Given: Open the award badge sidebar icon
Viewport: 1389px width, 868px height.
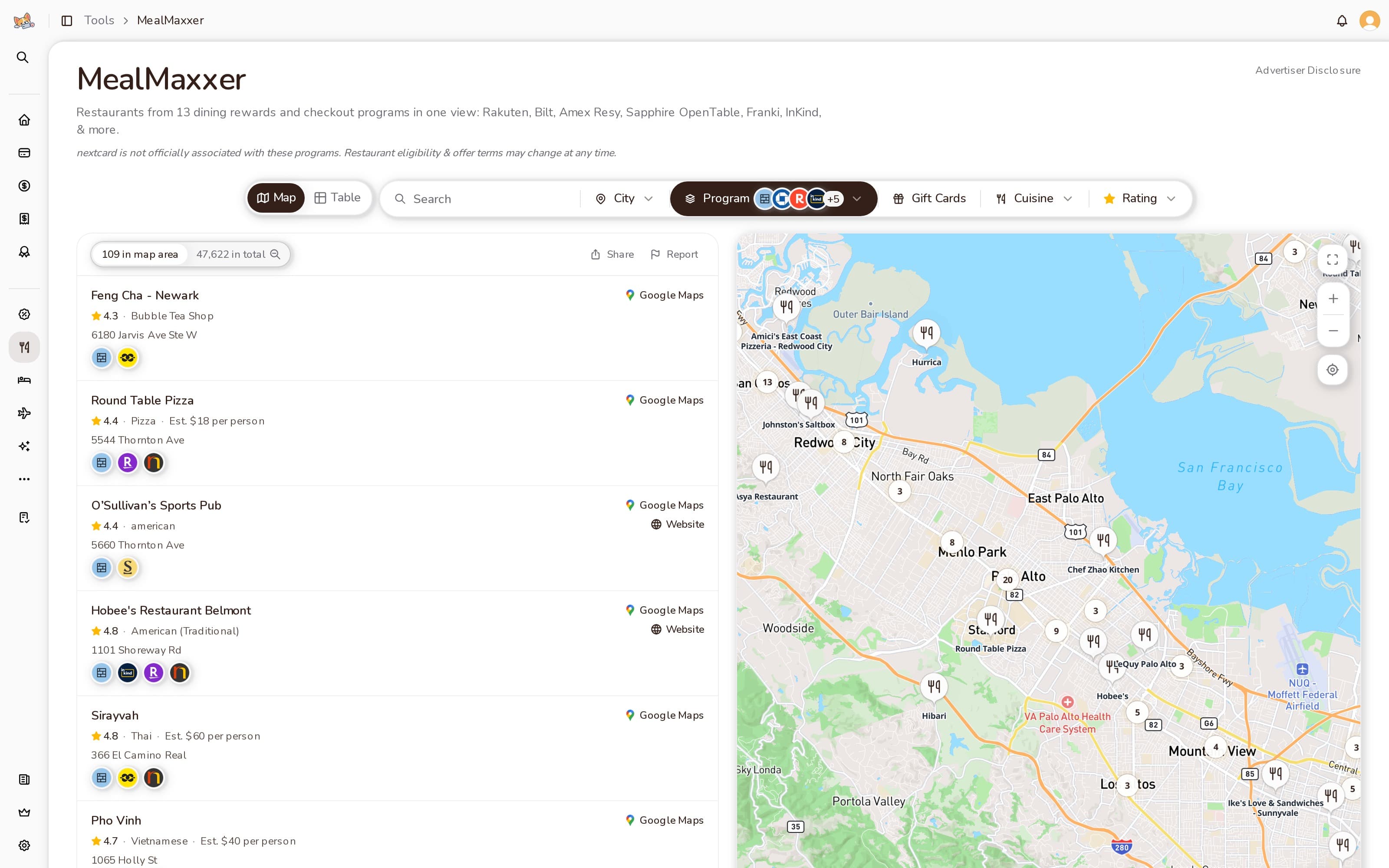Looking at the screenshot, I should (24, 252).
